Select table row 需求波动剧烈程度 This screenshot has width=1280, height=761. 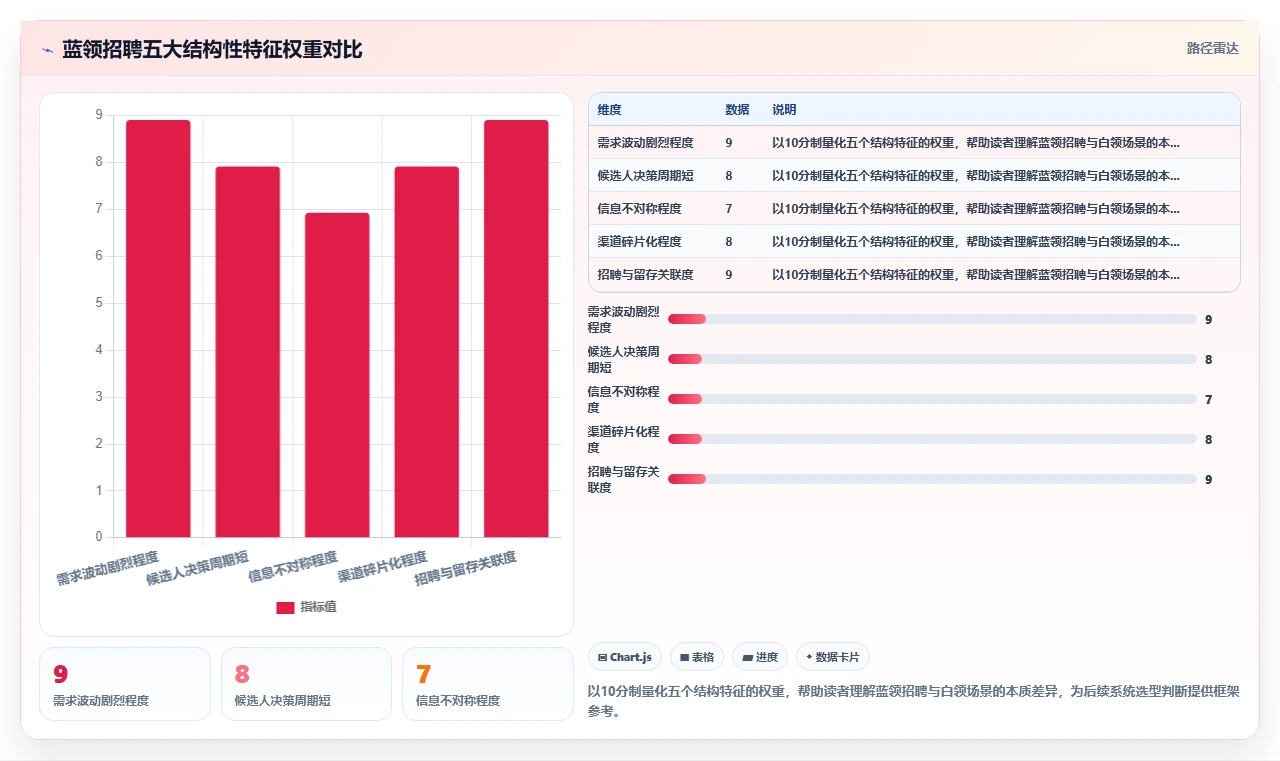pos(914,142)
